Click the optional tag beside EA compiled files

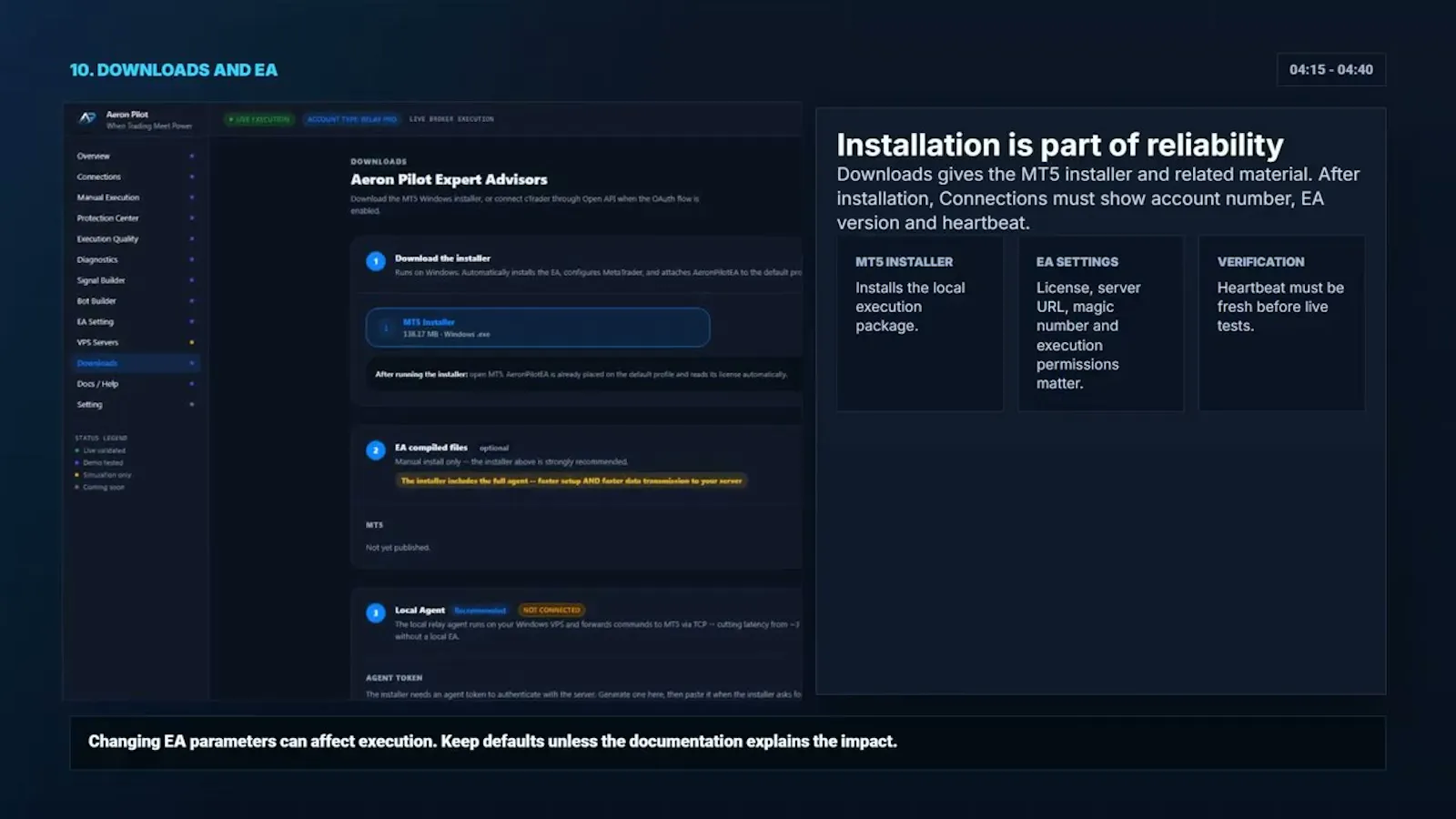pos(494,448)
